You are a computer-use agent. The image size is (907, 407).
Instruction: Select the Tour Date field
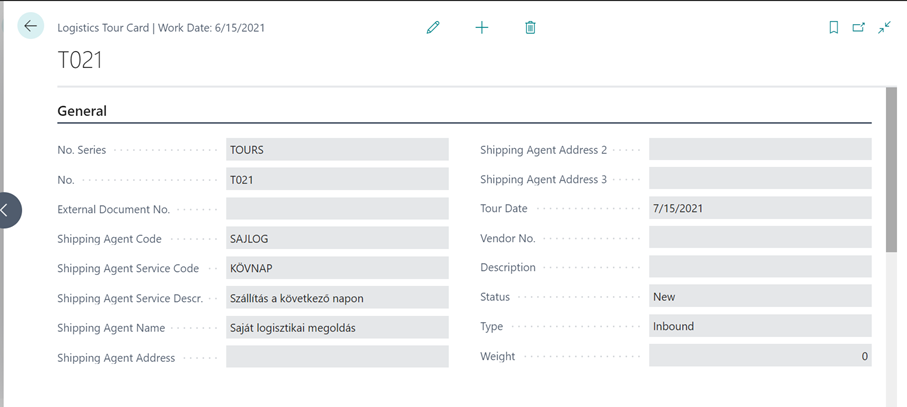coord(759,209)
